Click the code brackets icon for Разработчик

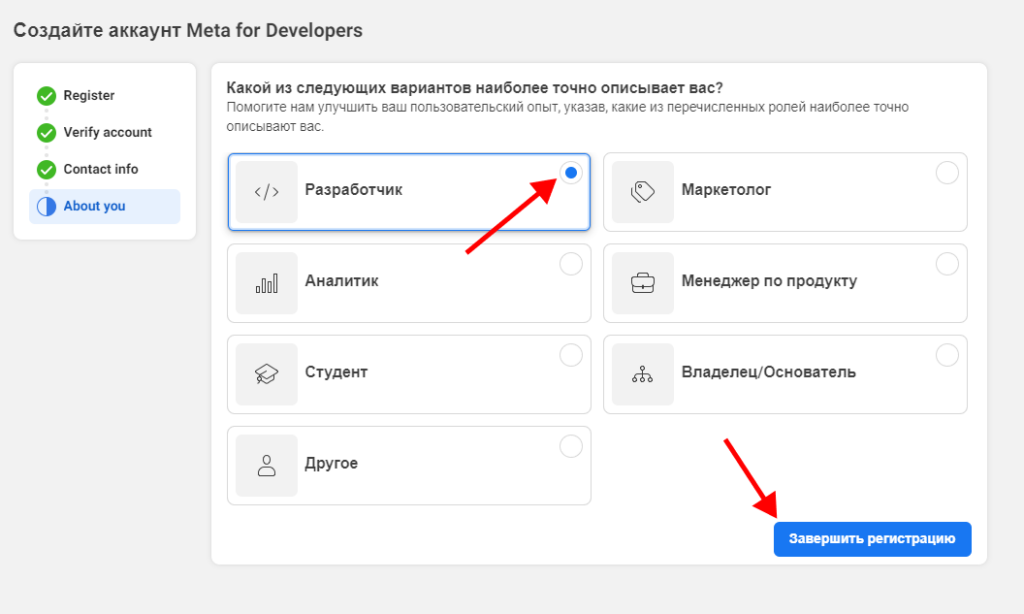click(x=267, y=192)
